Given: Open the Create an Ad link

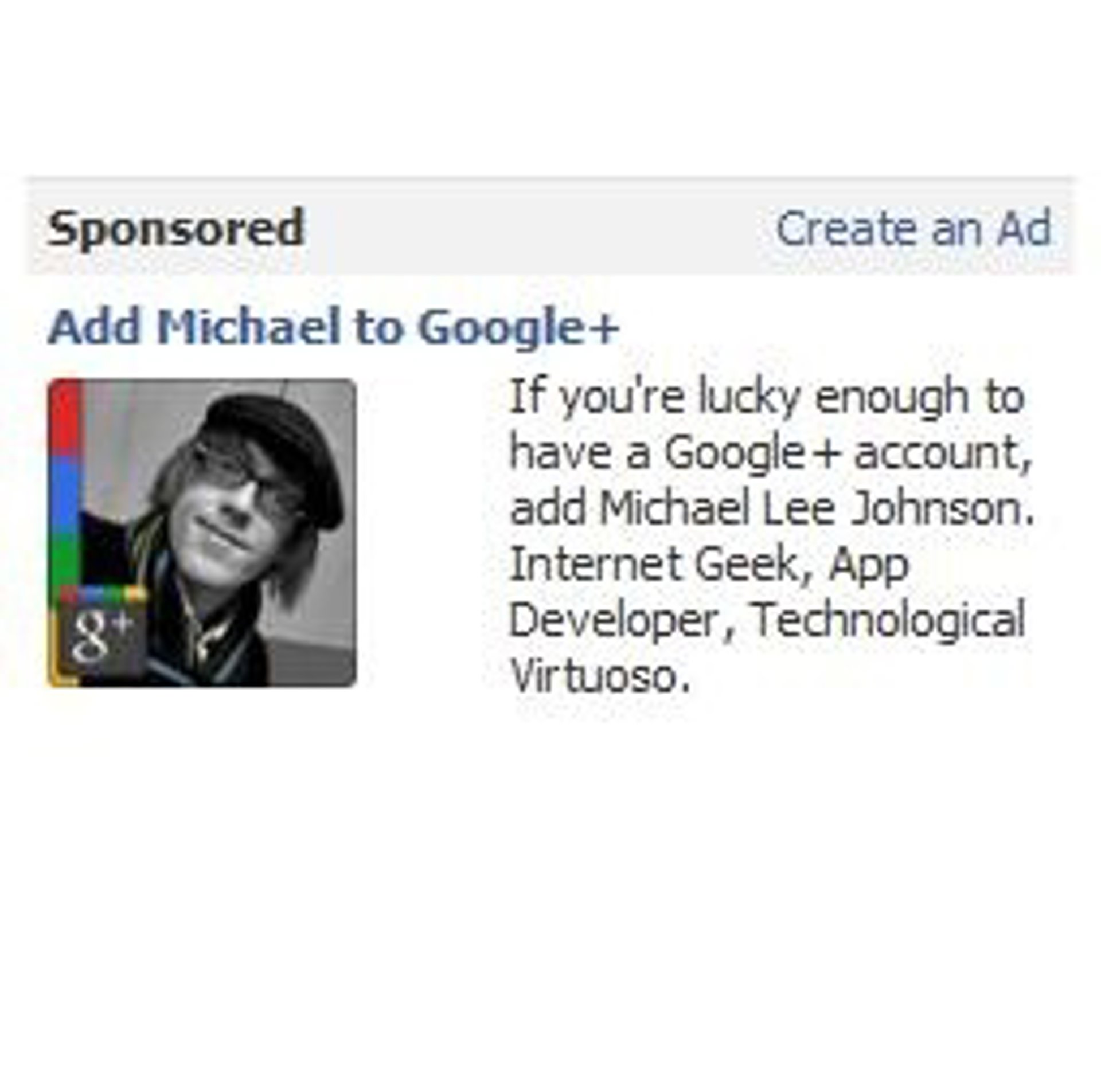Looking at the screenshot, I should coord(913,228).
